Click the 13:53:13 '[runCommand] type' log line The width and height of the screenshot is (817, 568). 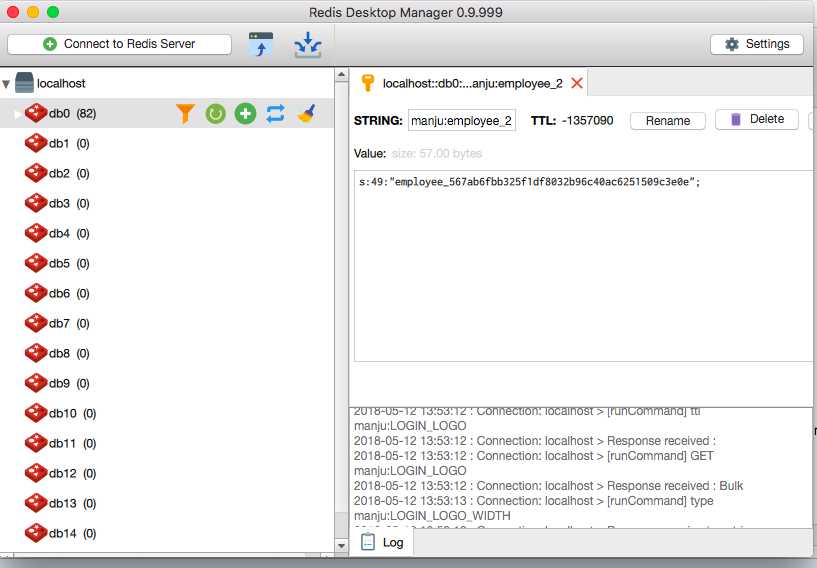[534, 500]
